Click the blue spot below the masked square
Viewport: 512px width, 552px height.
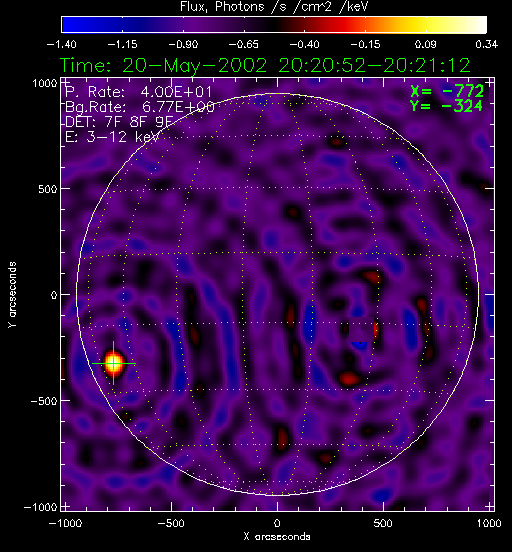pyautogui.click(x=360, y=345)
